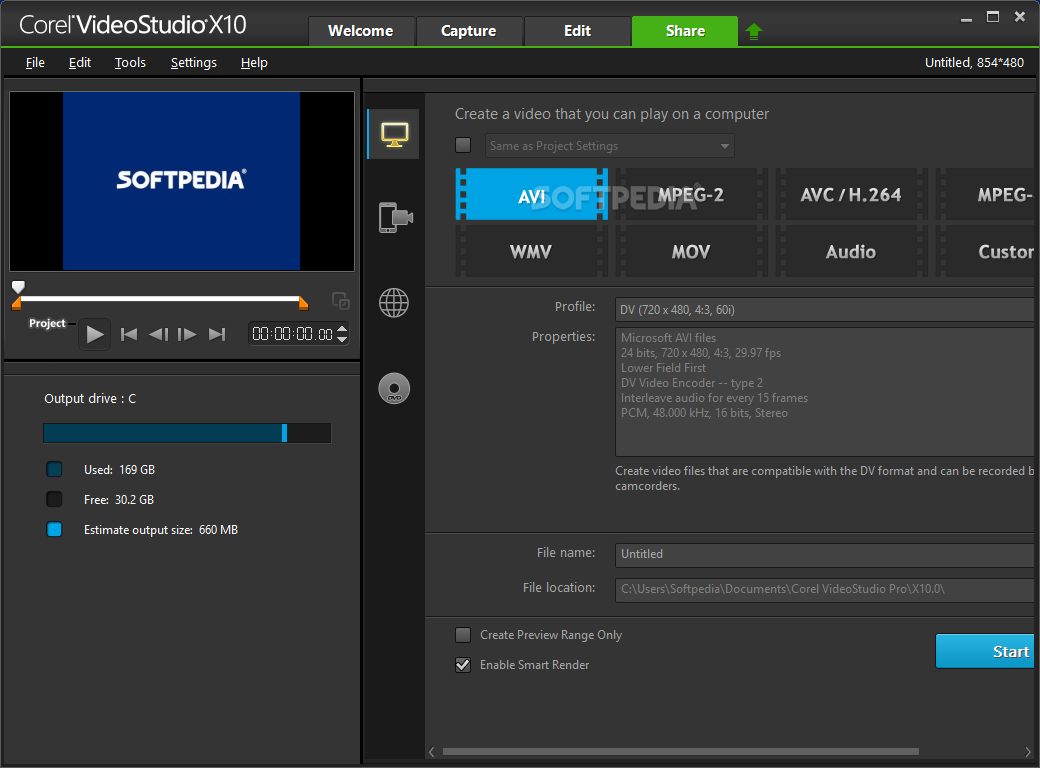Click the timecode stepper arrows
This screenshot has width=1040, height=768.
(342, 334)
